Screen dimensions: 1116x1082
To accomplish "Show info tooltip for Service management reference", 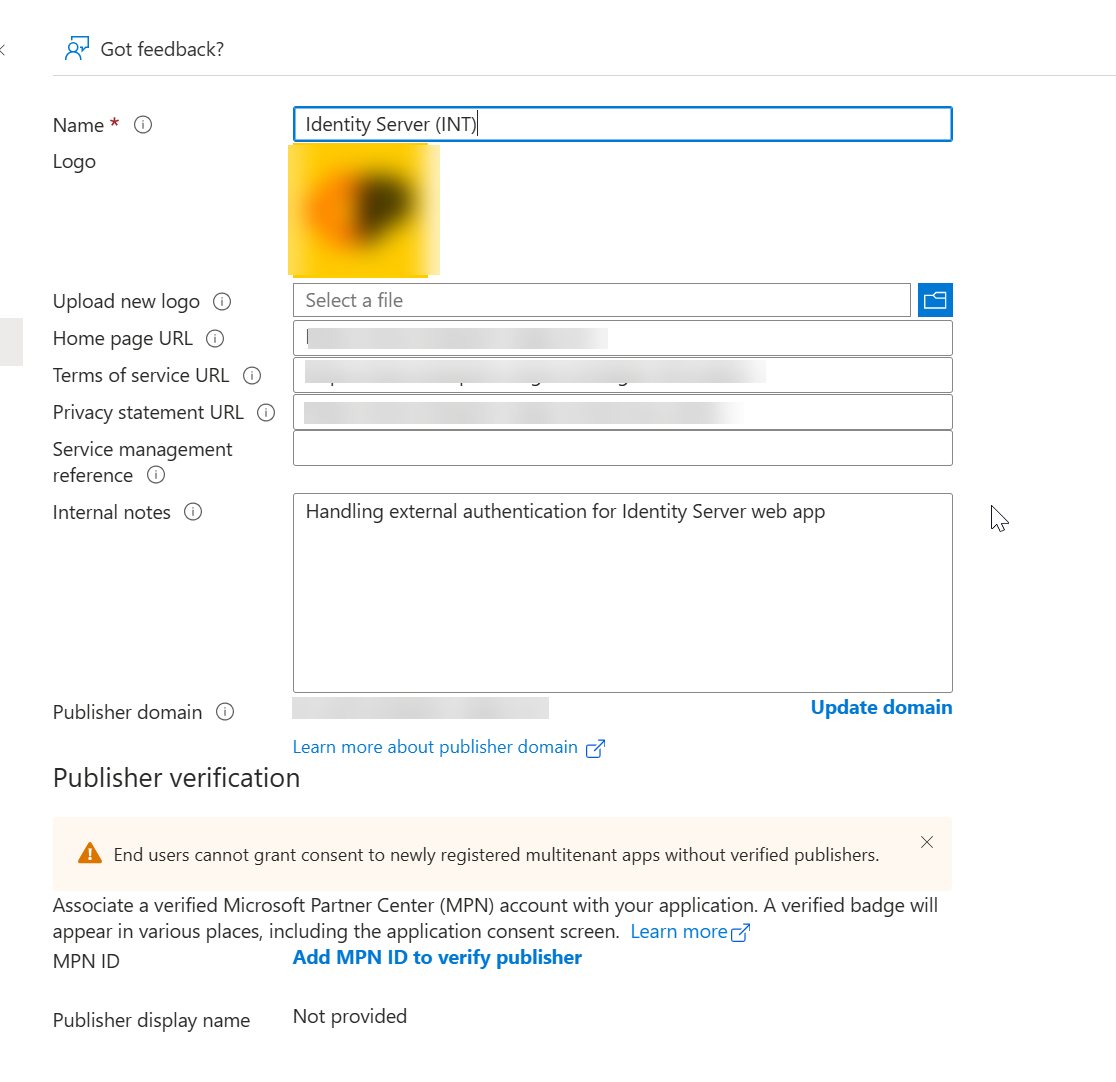I will [x=156, y=475].
